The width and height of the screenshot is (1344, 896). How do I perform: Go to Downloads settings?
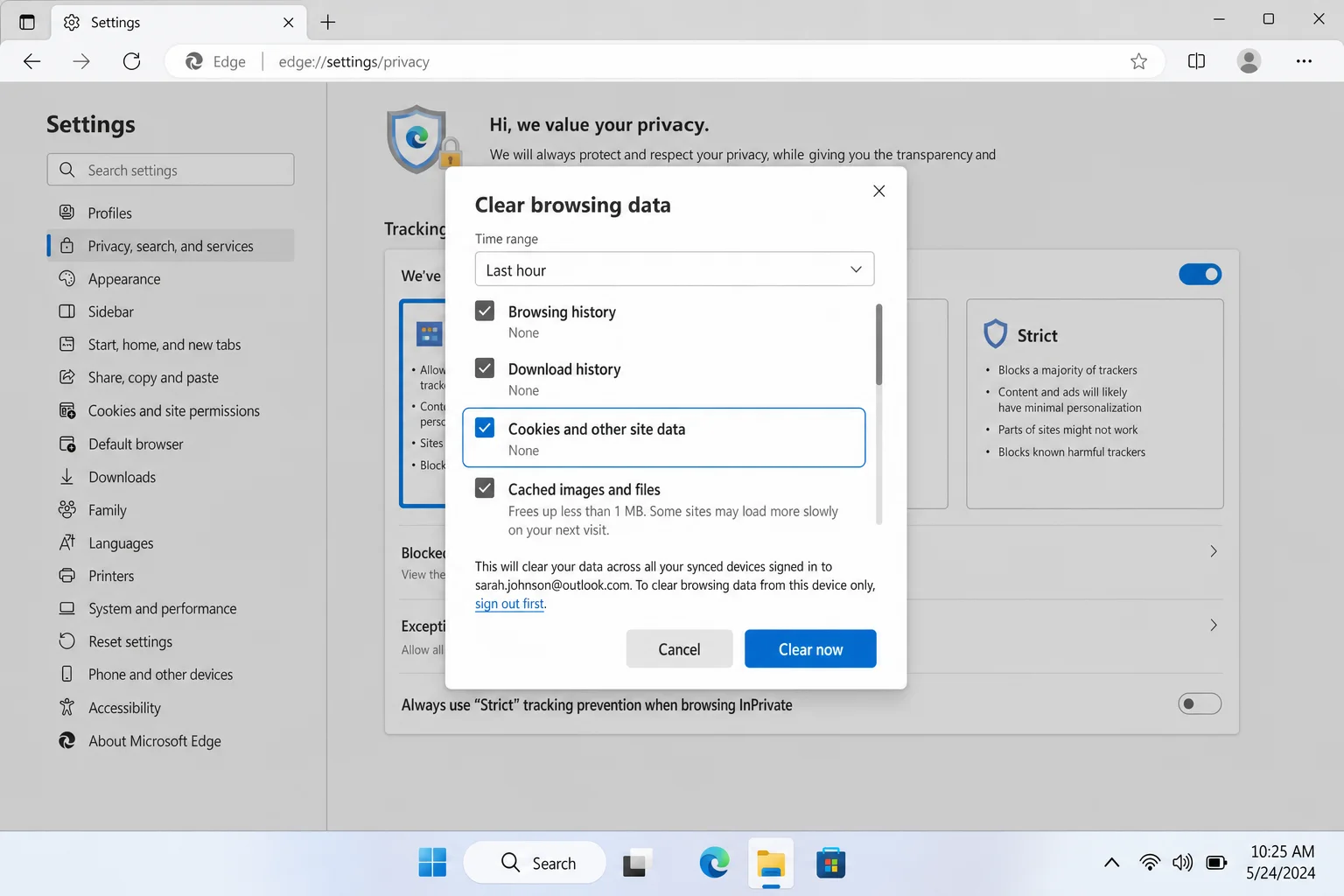click(171, 477)
